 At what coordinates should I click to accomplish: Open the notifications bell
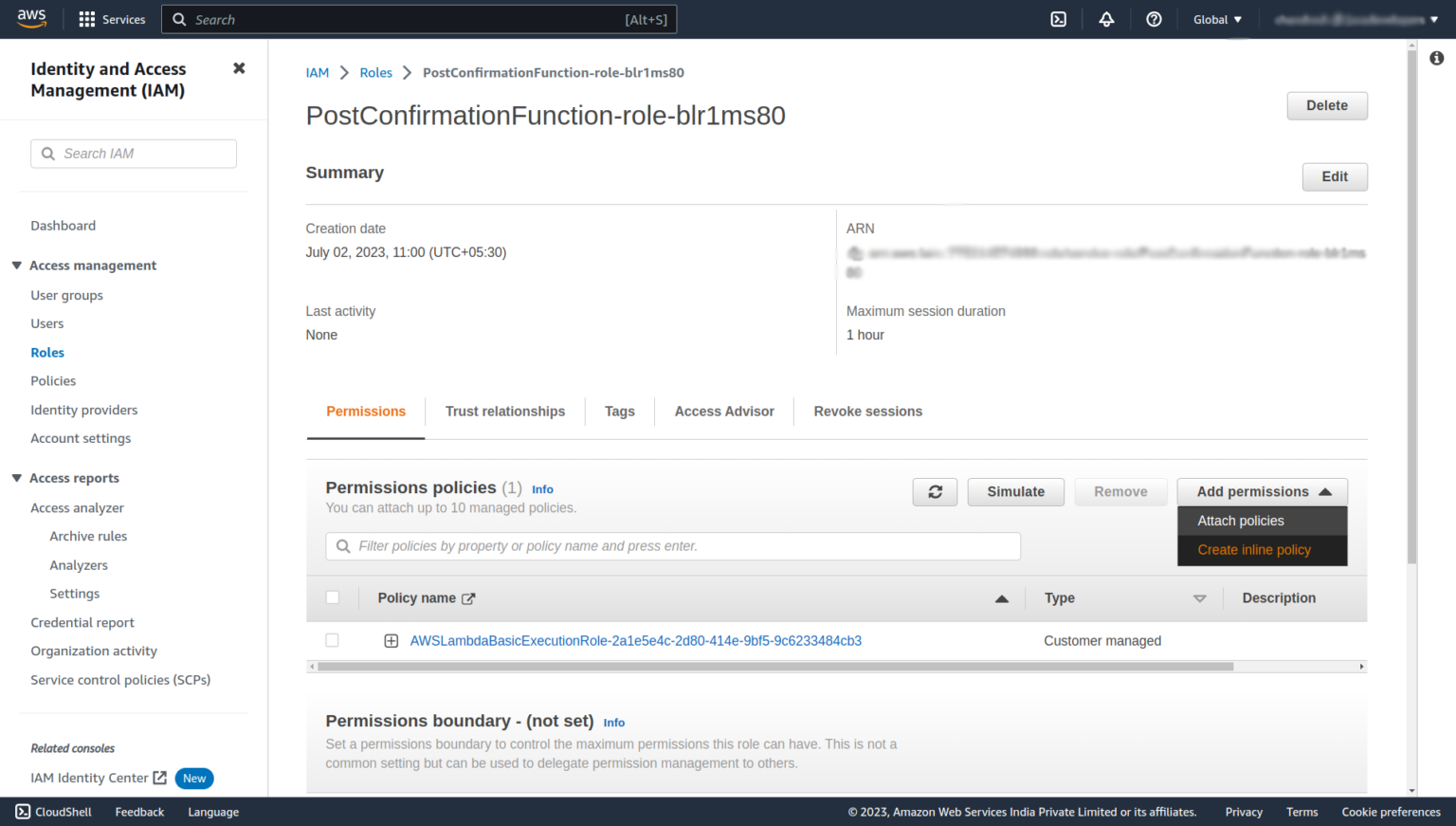click(x=1106, y=19)
